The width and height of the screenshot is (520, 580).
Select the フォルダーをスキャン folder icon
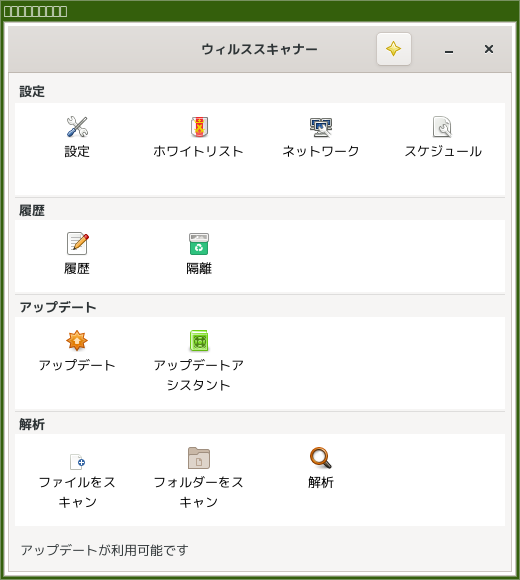point(199,458)
